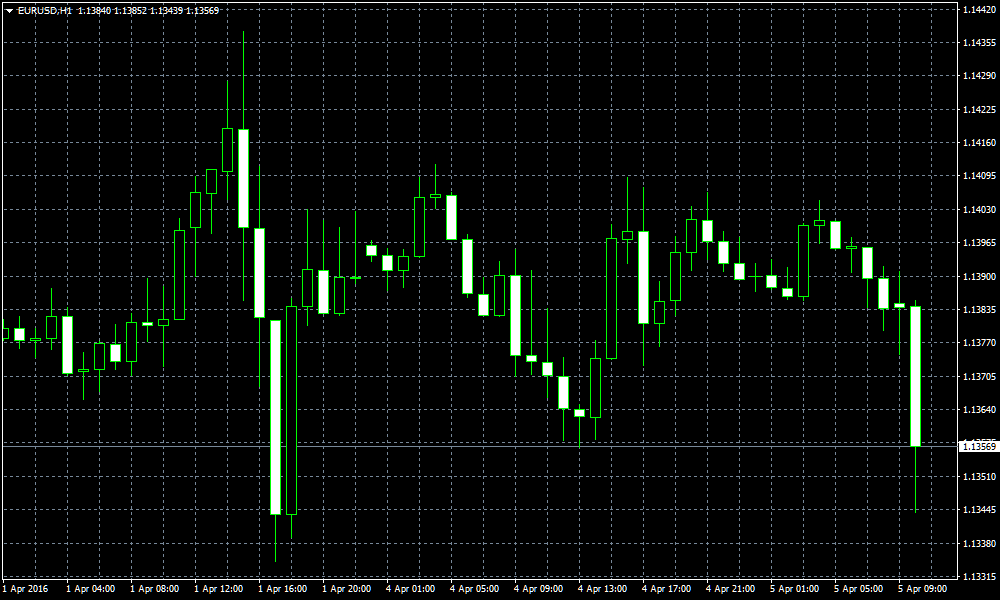Click the 1.13640 price scale label
Screen dimensions: 1000x600
979,410
